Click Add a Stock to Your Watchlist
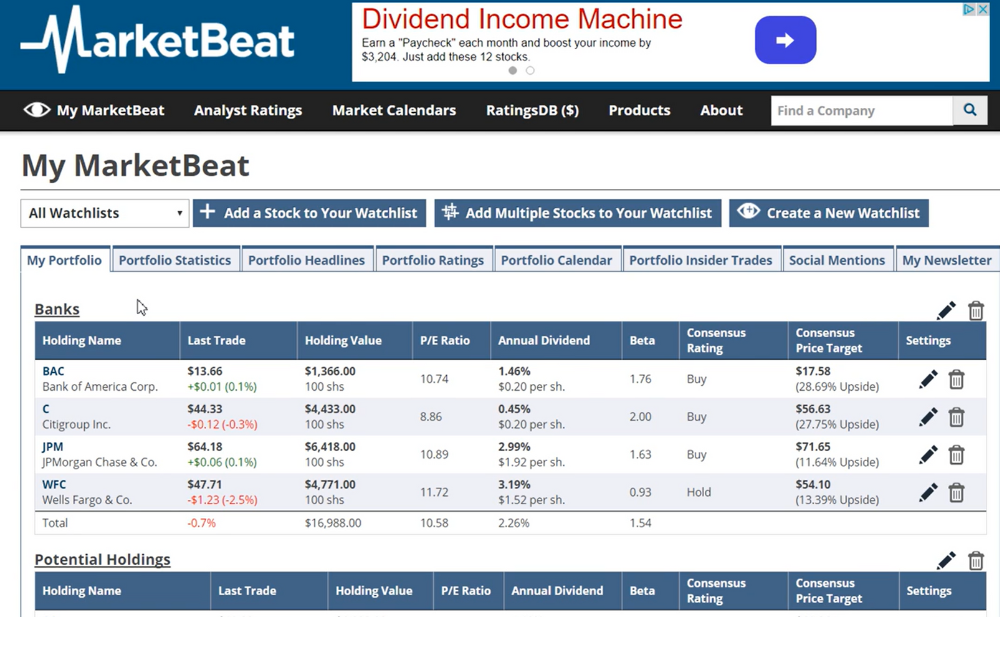This screenshot has width=1000, height=650. [x=309, y=213]
